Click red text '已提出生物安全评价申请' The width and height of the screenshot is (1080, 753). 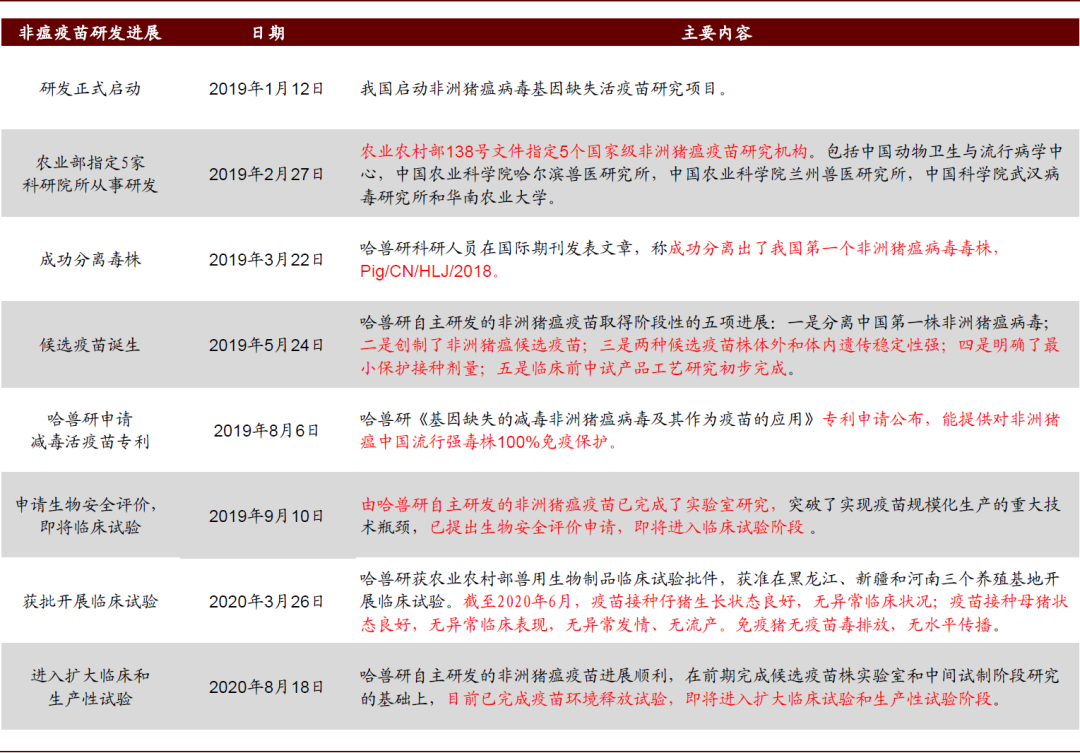[x=523, y=528]
